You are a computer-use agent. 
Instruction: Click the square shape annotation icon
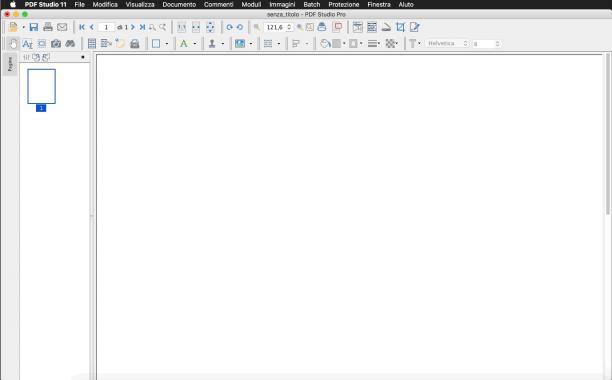pos(156,44)
